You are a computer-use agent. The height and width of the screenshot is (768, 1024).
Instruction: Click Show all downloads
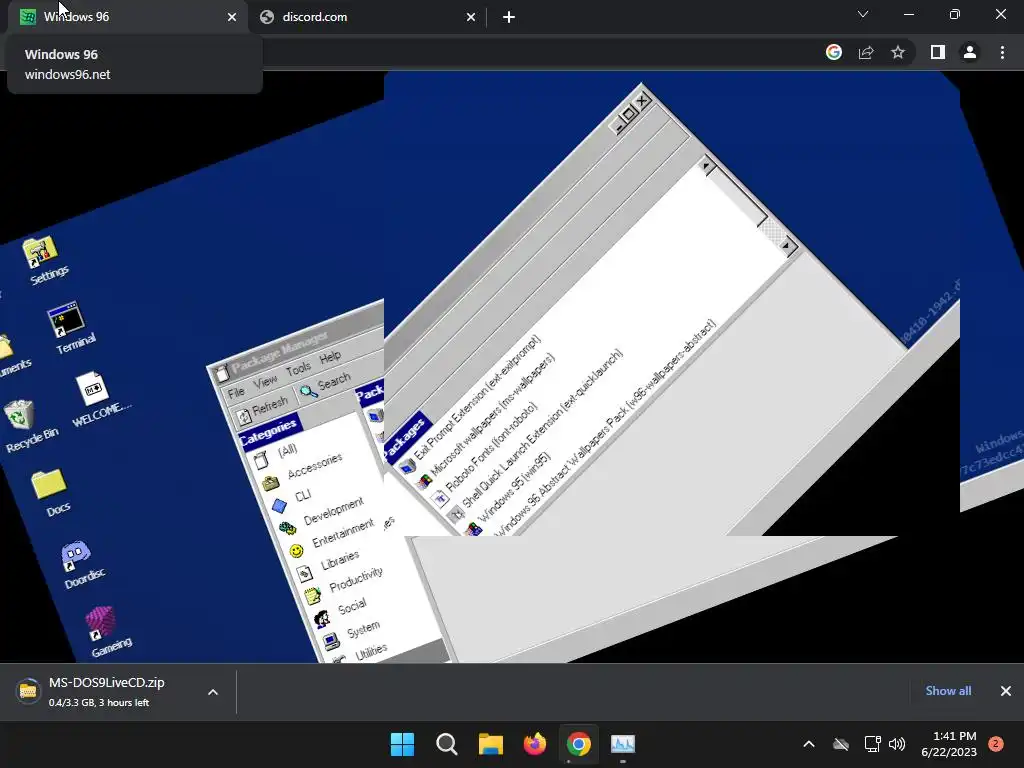(x=948, y=690)
